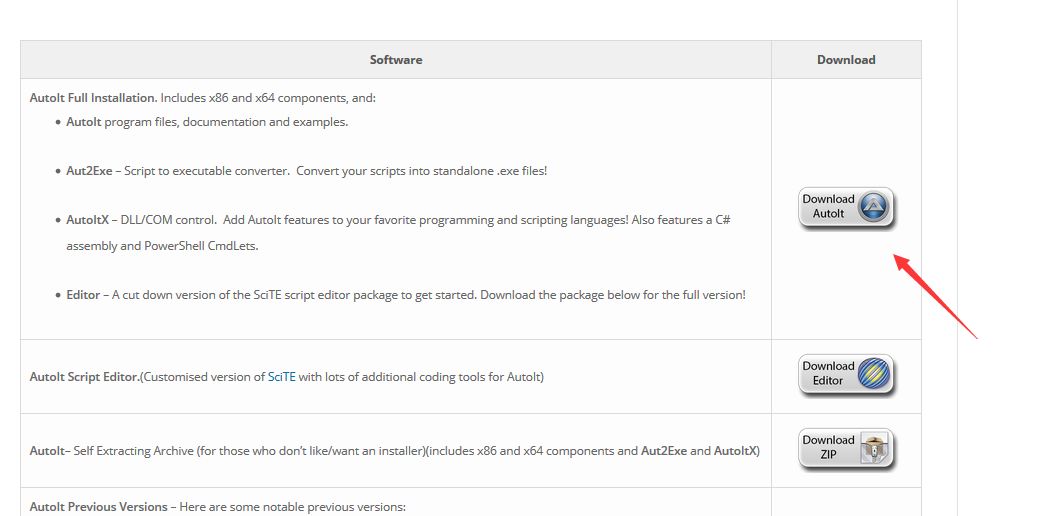Click the striped globe Editor icon
The image size is (1061, 516).
coord(873,374)
